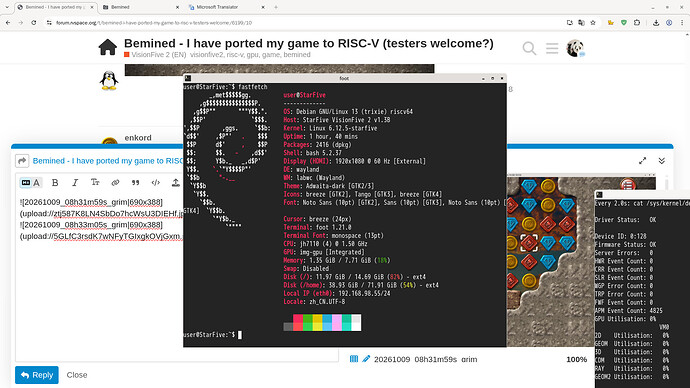Click the columns icon below the preview
Viewport: 690px width, 388px height.
(x=354, y=359)
